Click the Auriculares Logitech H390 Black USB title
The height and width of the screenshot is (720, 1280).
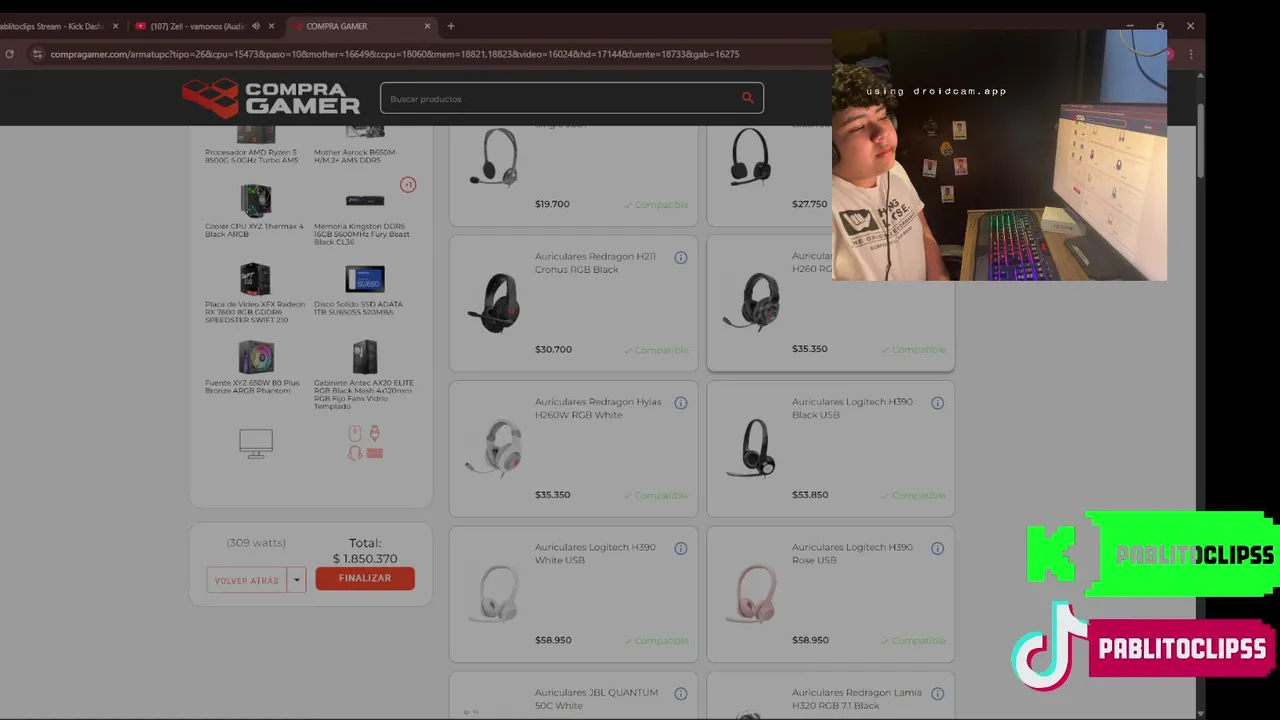(852, 408)
